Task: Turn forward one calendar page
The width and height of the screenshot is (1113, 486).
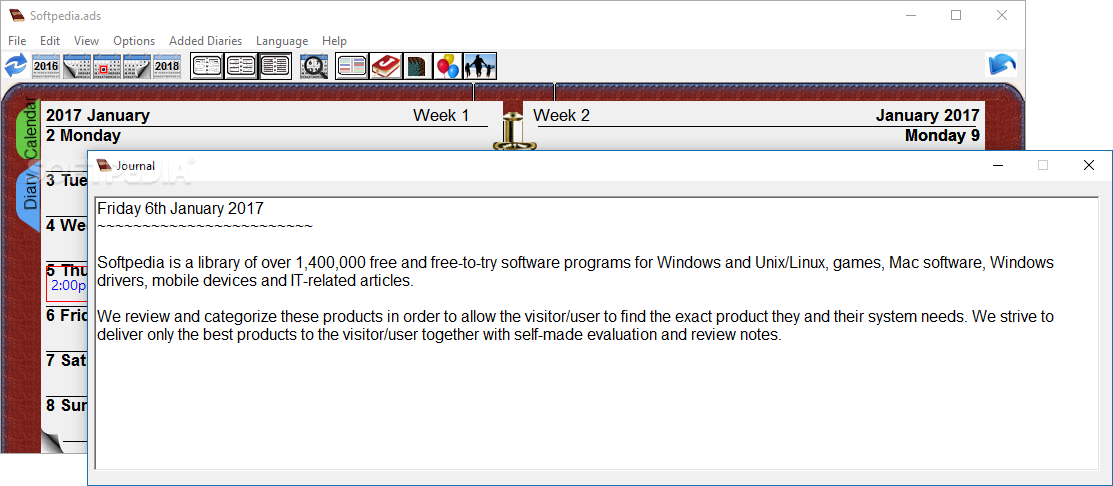Action: click(137, 66)
